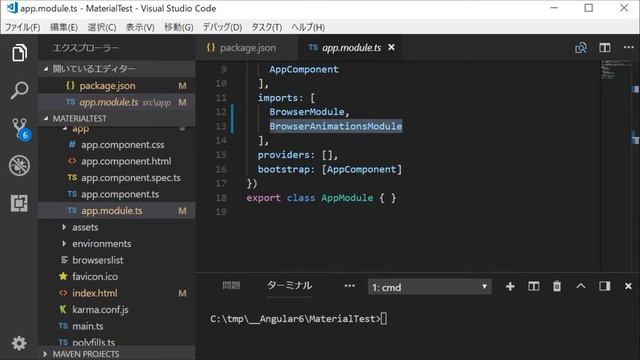Open main.ts file

point(117,326)
